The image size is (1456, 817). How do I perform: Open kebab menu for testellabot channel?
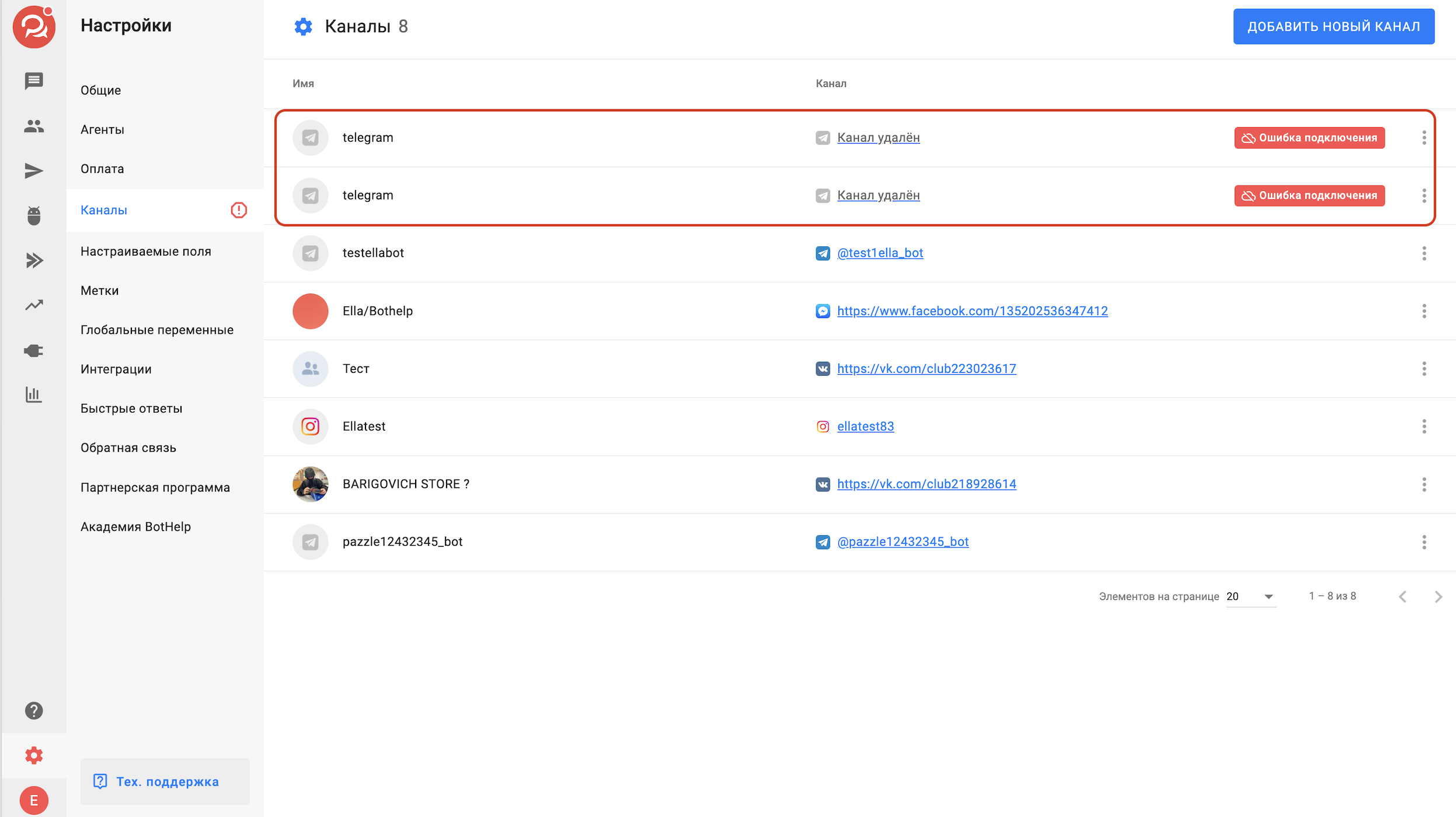[1424, 253]
